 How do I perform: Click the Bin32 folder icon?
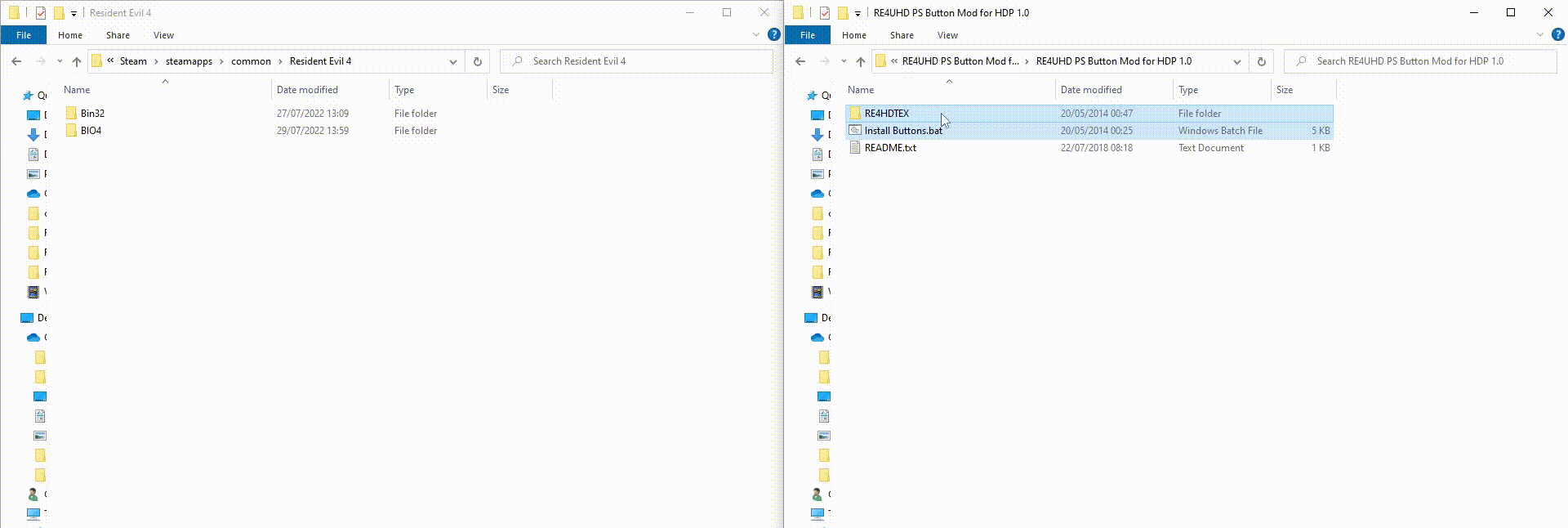click(x=71, y=113)
